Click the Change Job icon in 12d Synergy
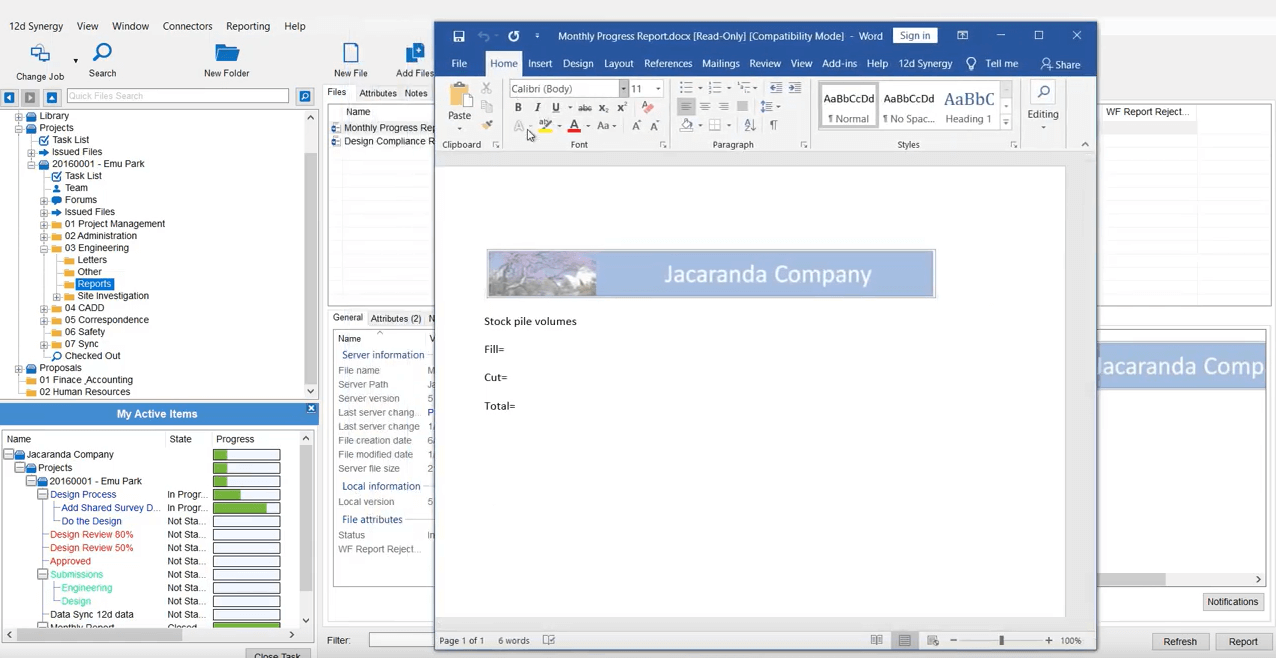This screenshot has height=658, width=1276. [40, 55]
